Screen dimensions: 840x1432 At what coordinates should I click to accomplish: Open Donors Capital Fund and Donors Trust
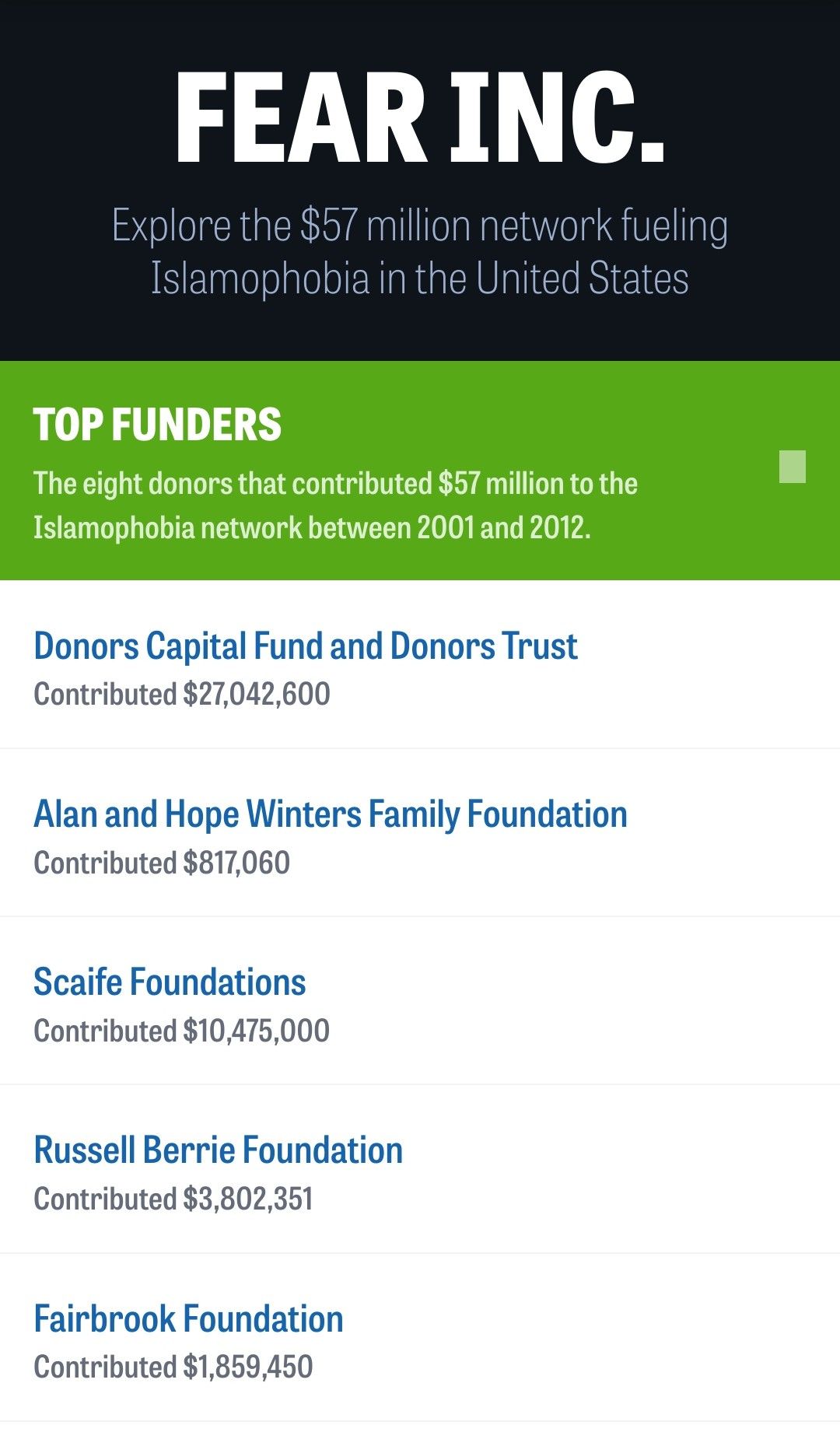click(x=306, y=646)
